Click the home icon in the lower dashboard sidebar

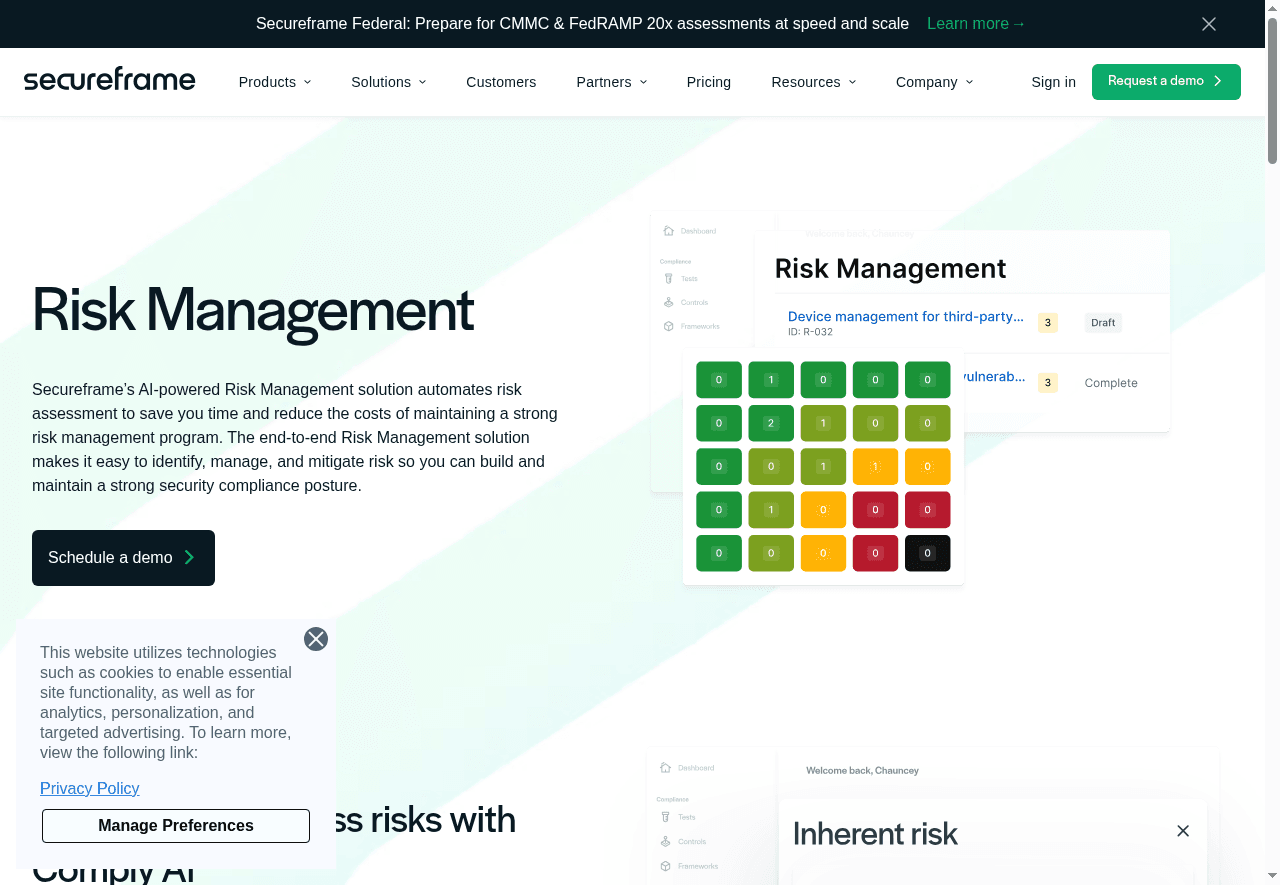(665, 767)
